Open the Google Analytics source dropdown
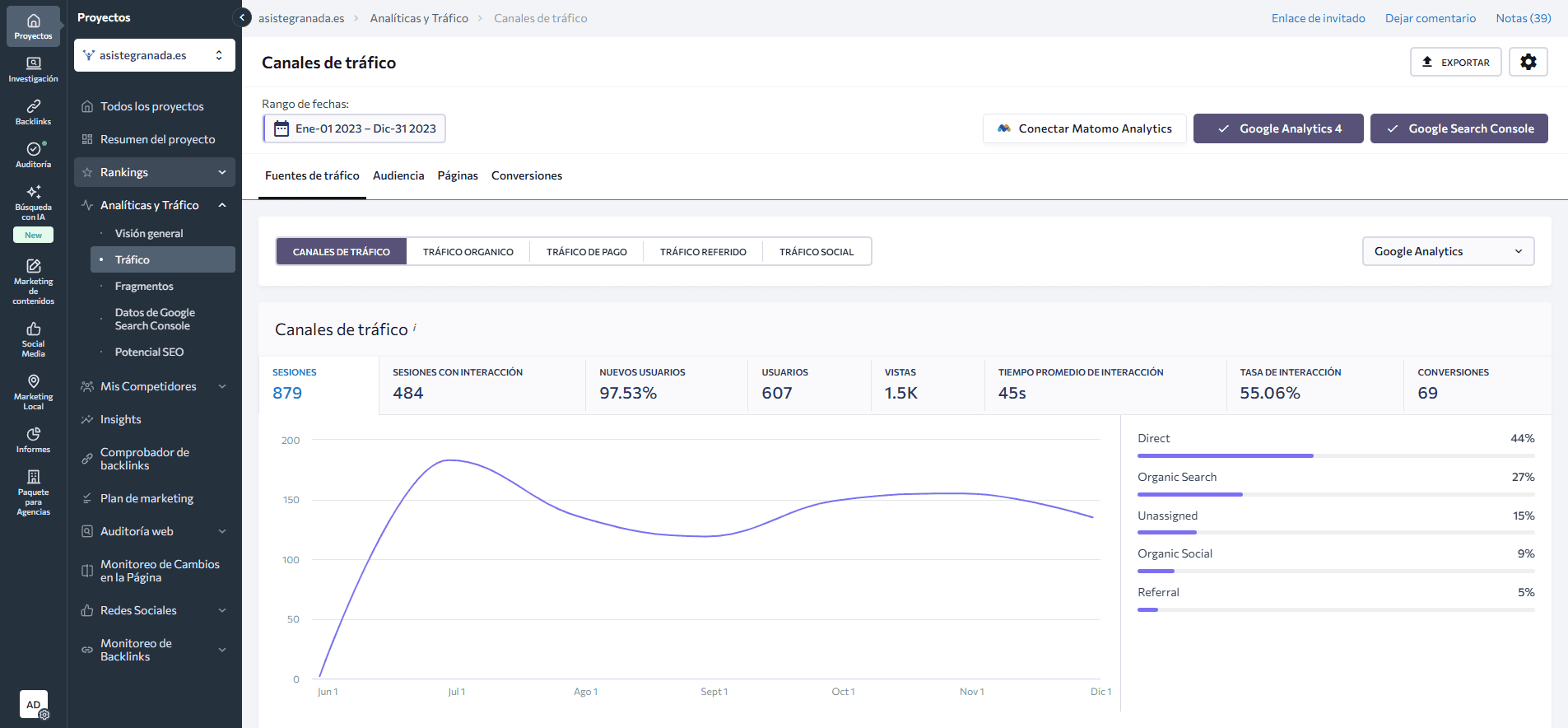This screenshot has width=1568, height=728. pos(1448,252)
